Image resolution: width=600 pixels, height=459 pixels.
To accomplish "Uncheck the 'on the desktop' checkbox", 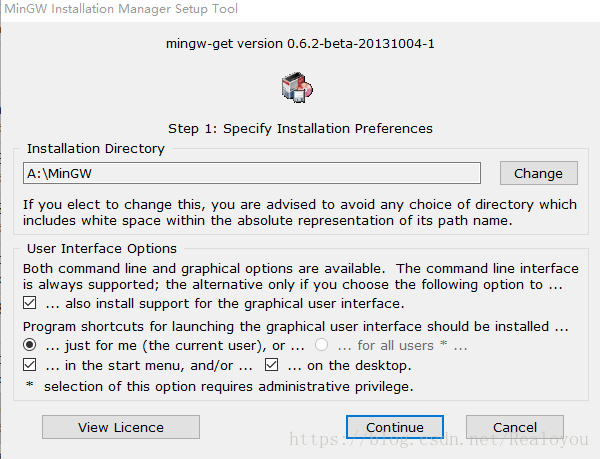I will pyautogui.click(x=271, y=365).
